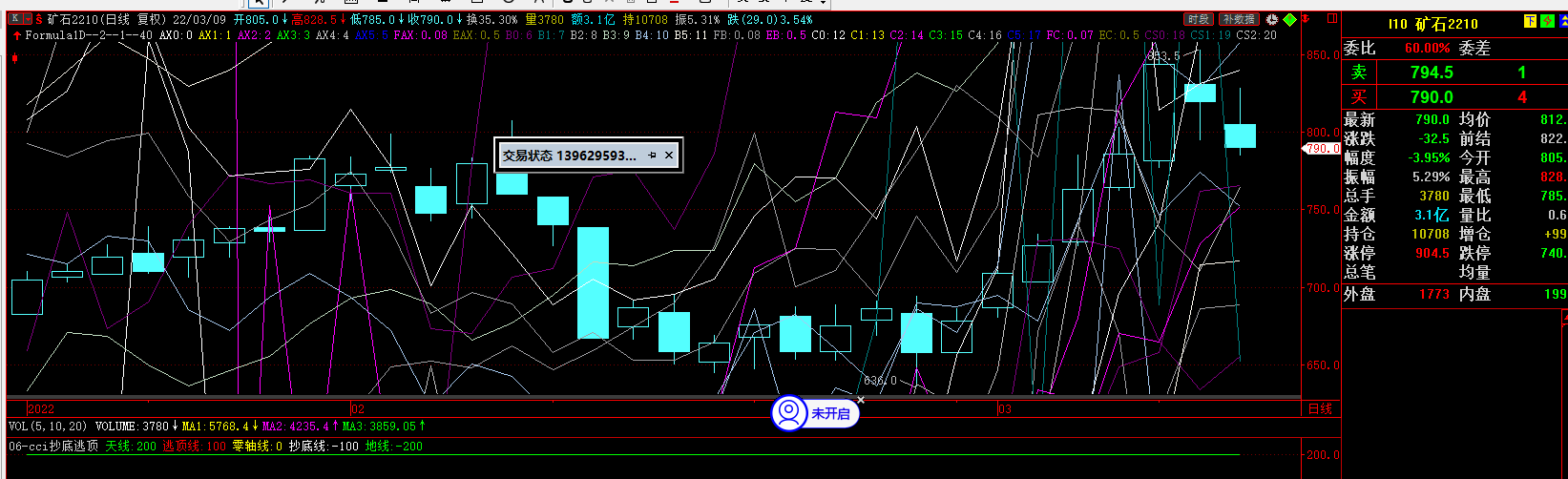Click the 持仓 10708 value
This screenshot has height=479, width=1568.
coord(1431,234)
